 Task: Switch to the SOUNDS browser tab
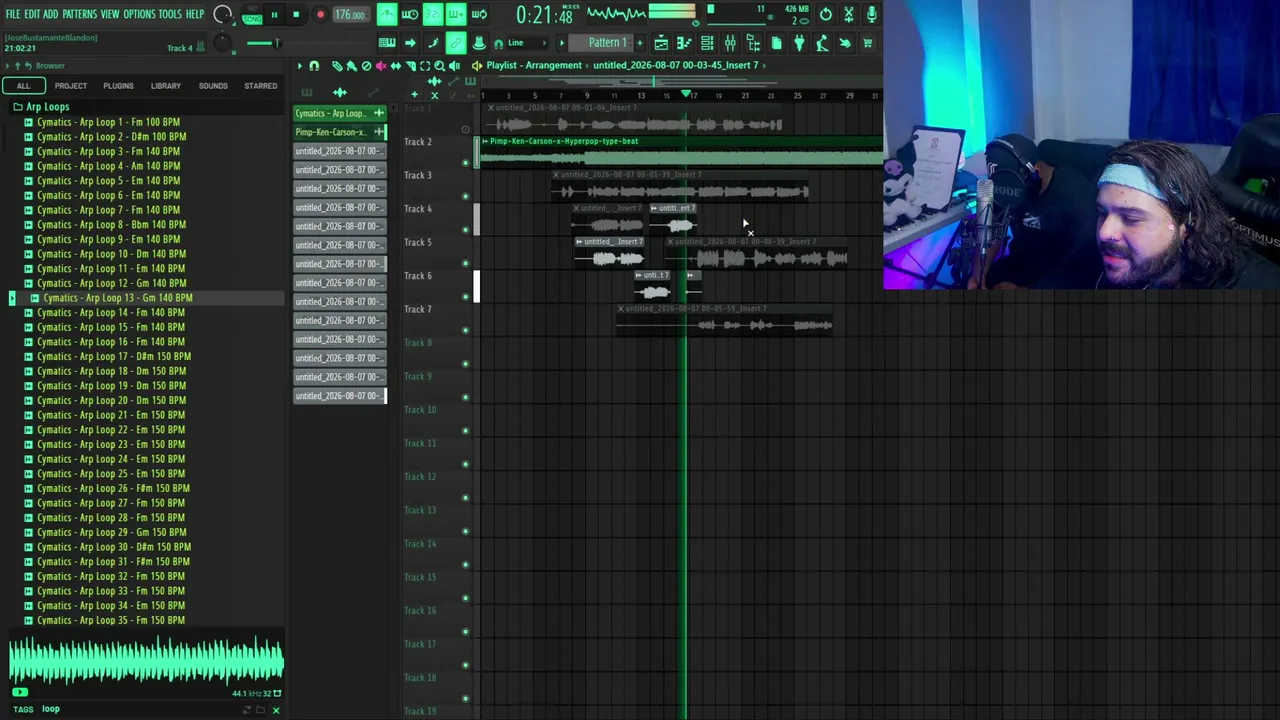point(213,86)
